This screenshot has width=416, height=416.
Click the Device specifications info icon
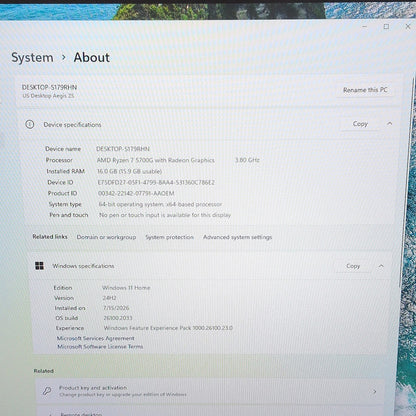(x=30, y=125)
